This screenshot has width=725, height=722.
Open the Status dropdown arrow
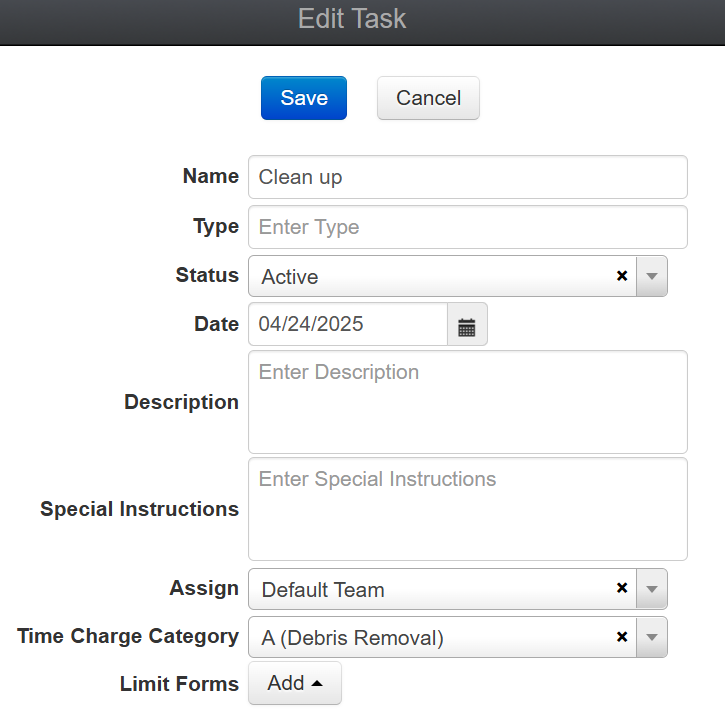(x=652, y=276)
